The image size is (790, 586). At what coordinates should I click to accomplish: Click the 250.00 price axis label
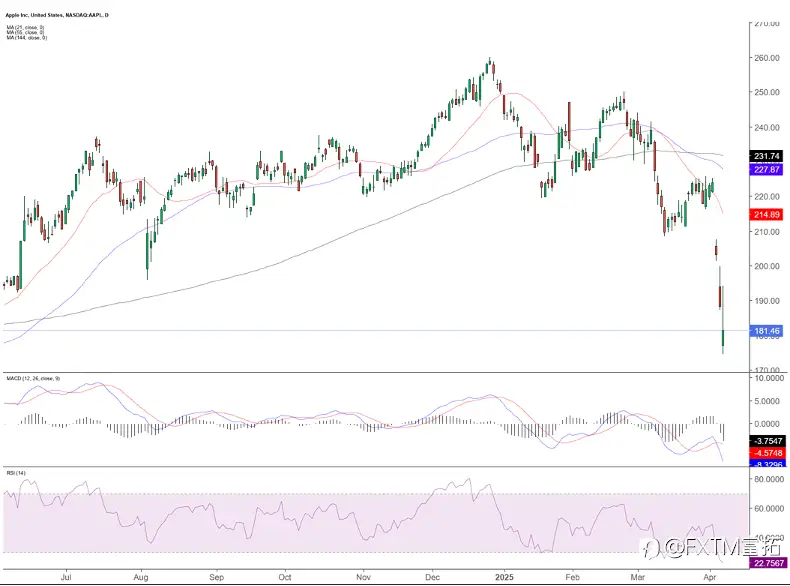click(767, 92)
